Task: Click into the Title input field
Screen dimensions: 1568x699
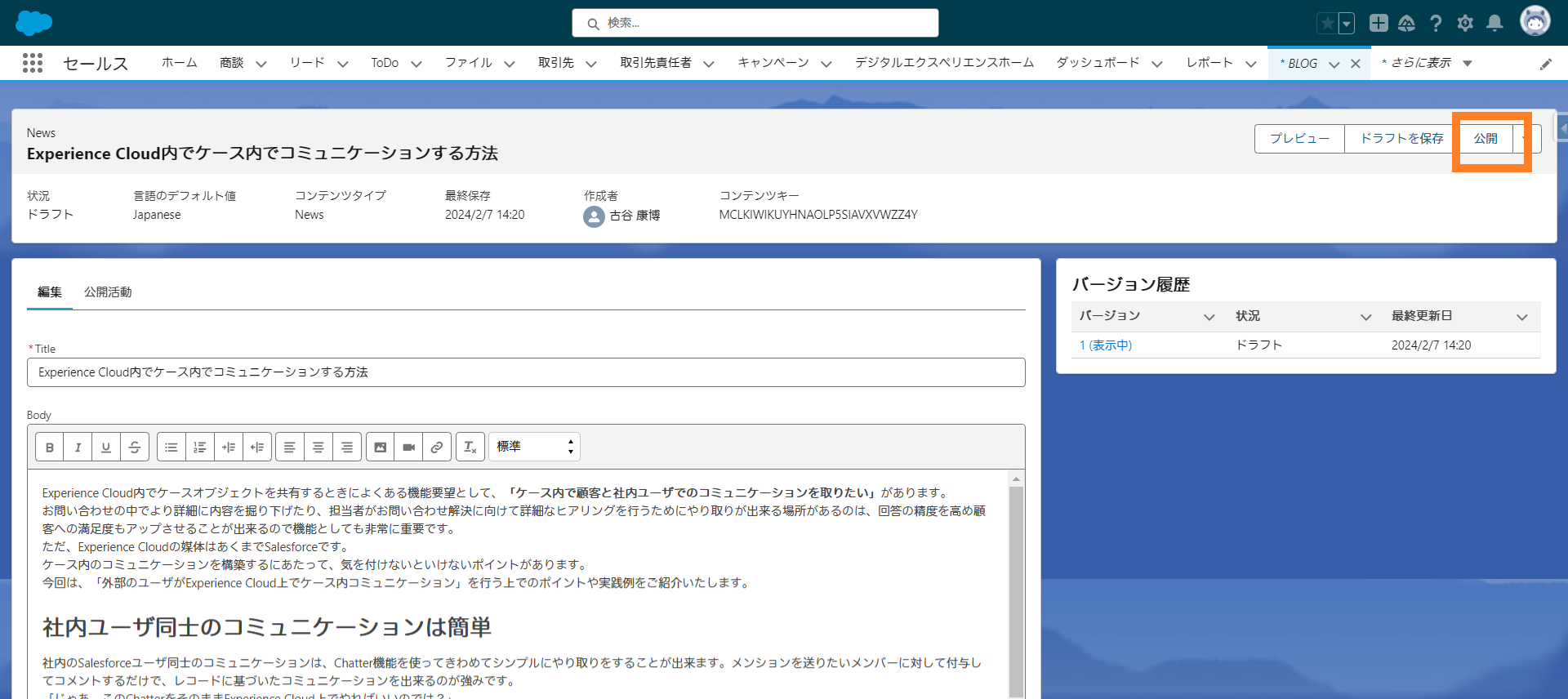Action: [526, 372]
